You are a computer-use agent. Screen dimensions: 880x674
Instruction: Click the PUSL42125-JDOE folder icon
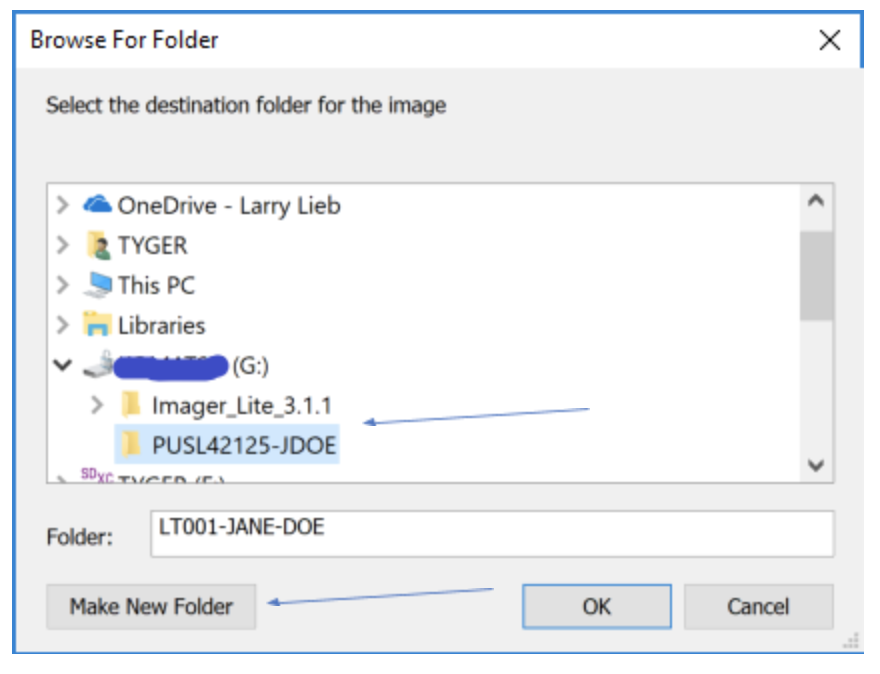point(131,446)
